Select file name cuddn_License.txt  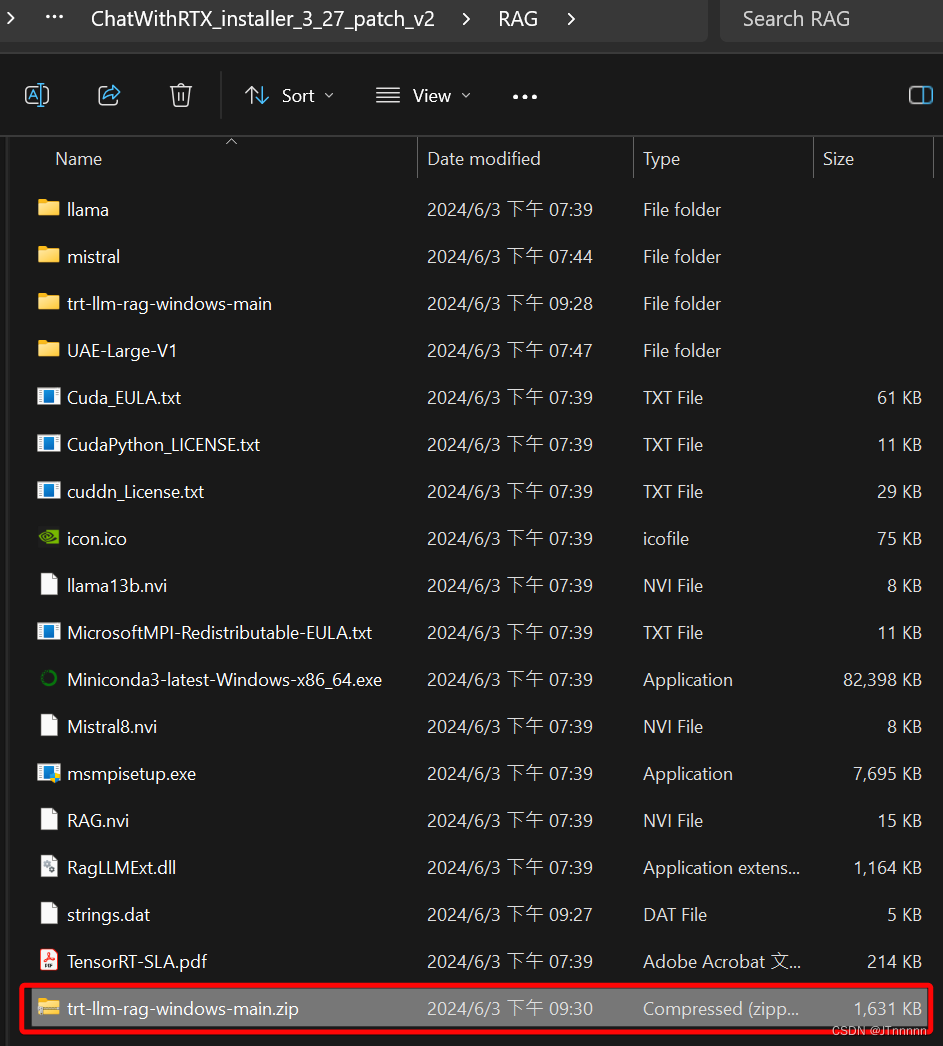coord(135,492)
